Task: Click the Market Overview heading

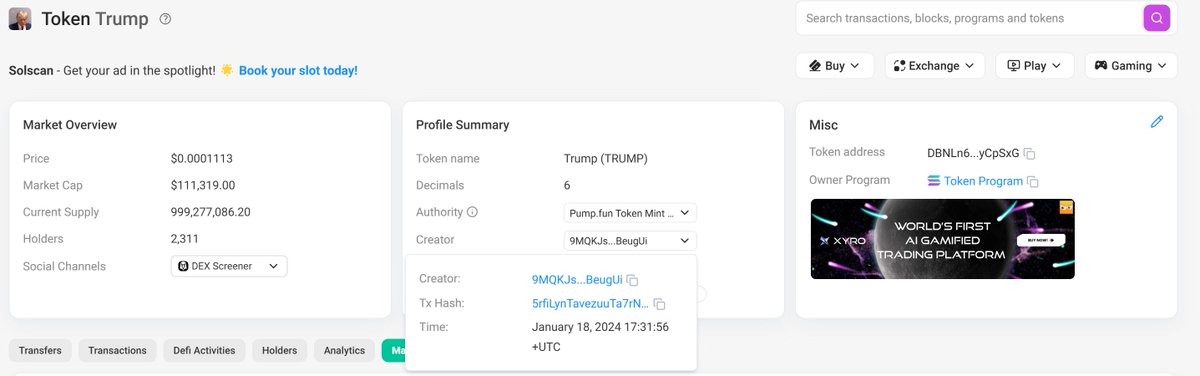Action: 70,125
